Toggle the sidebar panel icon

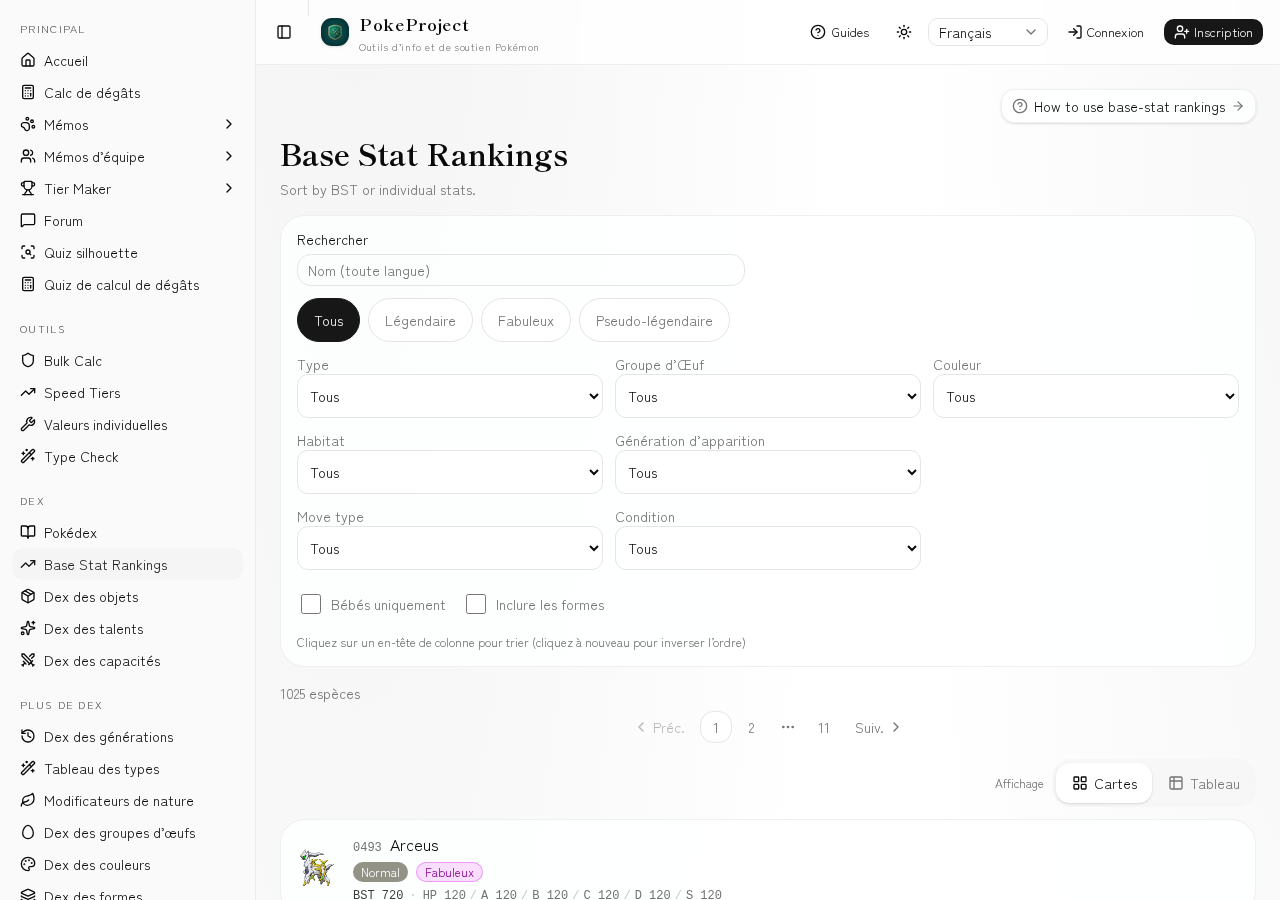point(284,32)
